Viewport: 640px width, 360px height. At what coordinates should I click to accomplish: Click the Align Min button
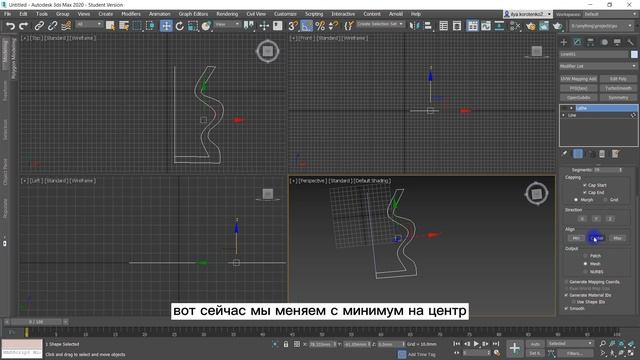point(576,238)
